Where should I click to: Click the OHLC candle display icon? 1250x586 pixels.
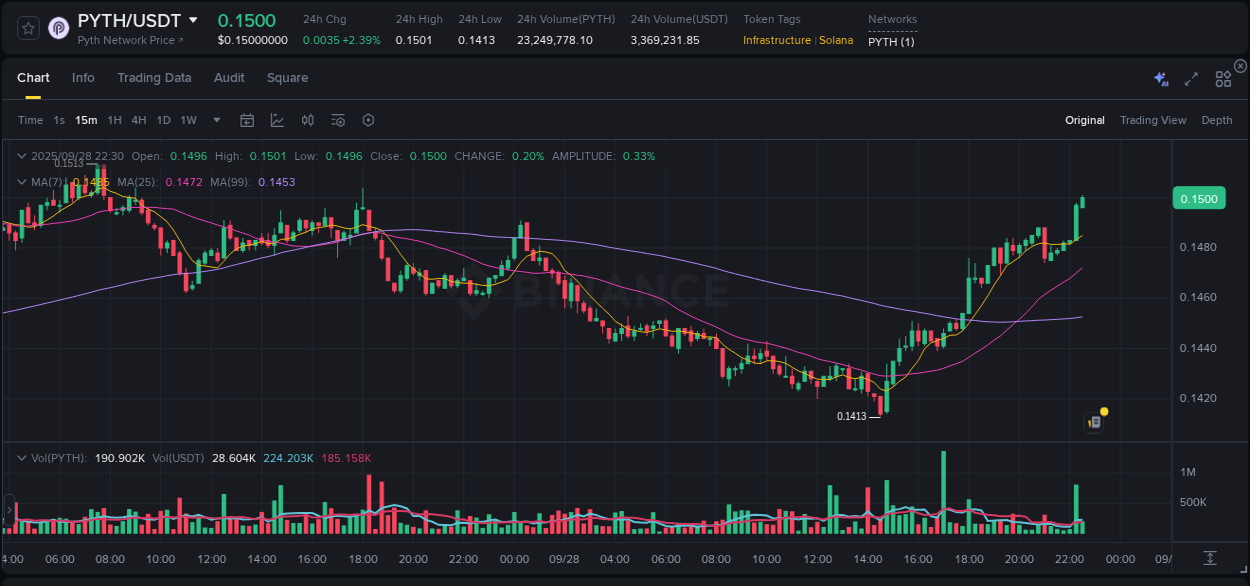pos(307,120)
